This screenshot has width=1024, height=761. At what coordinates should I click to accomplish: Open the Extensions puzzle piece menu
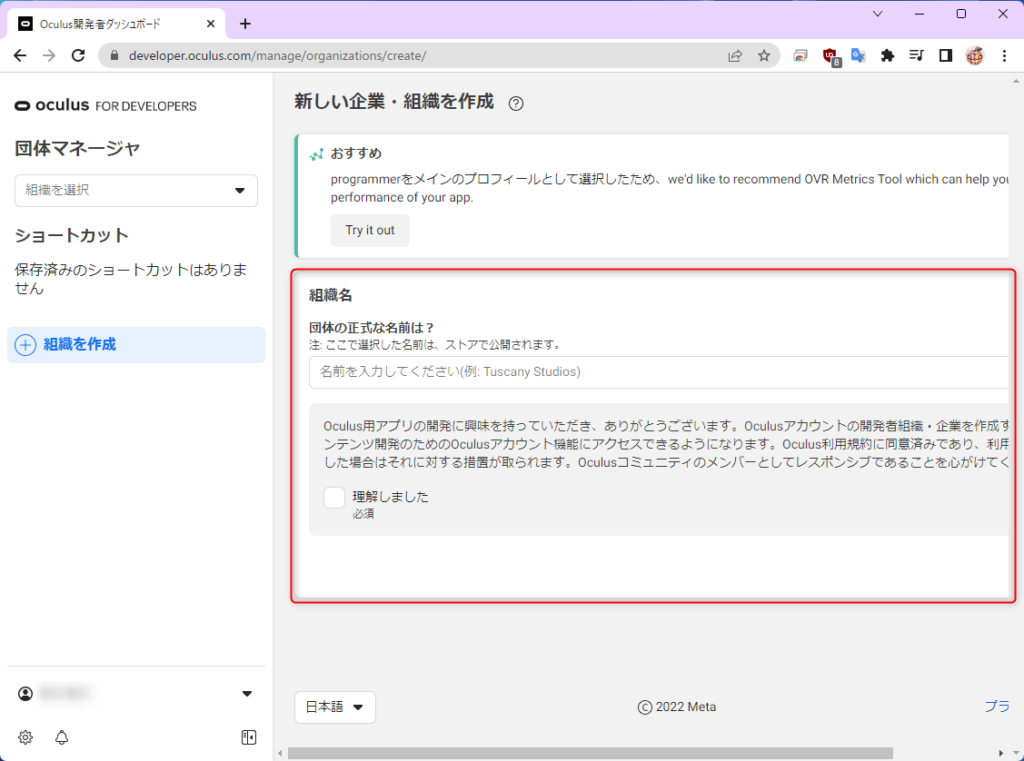[x=887, y=56]
